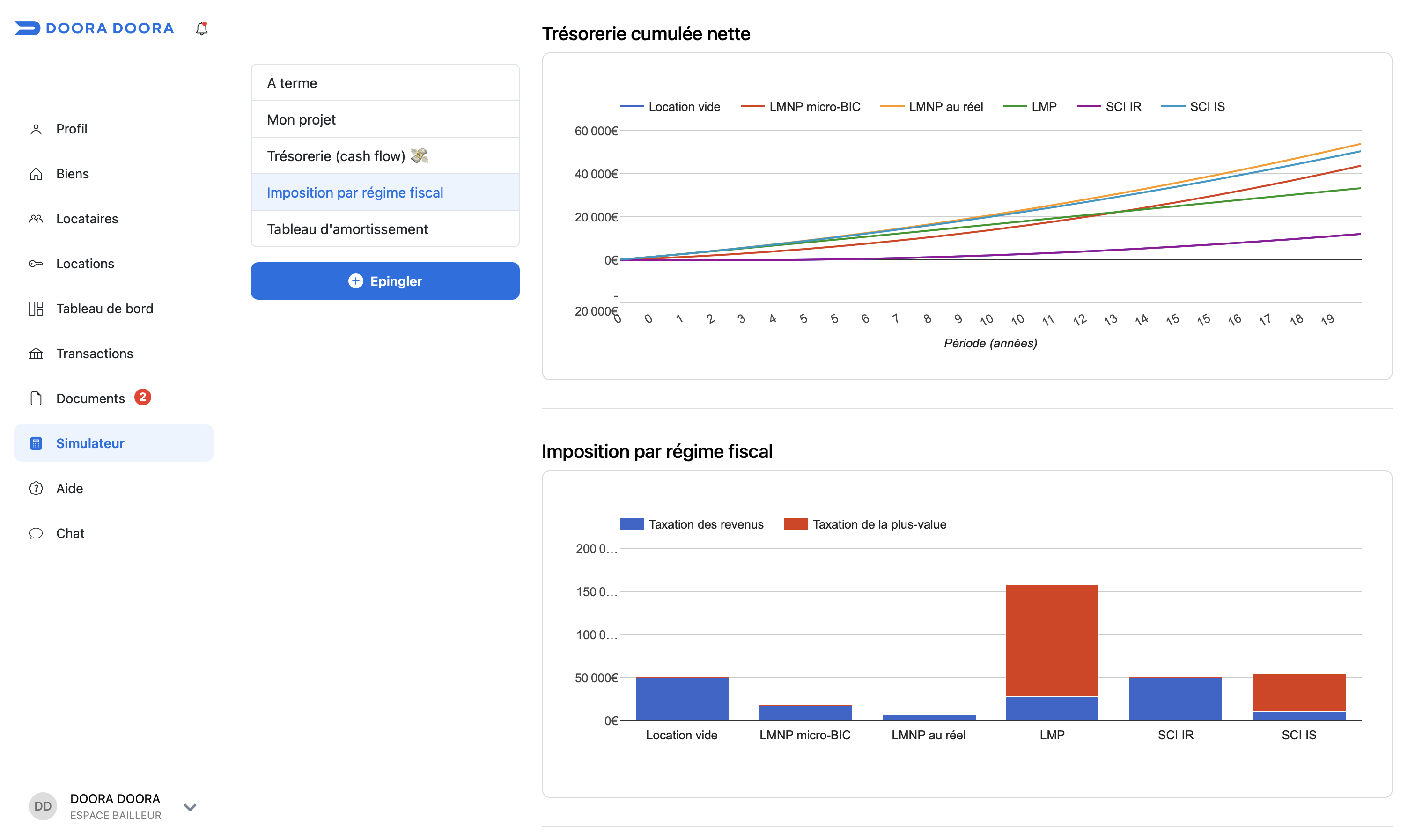Click DOORA DOORA logo link
The image size is (1415, 840).
(95, 28)
